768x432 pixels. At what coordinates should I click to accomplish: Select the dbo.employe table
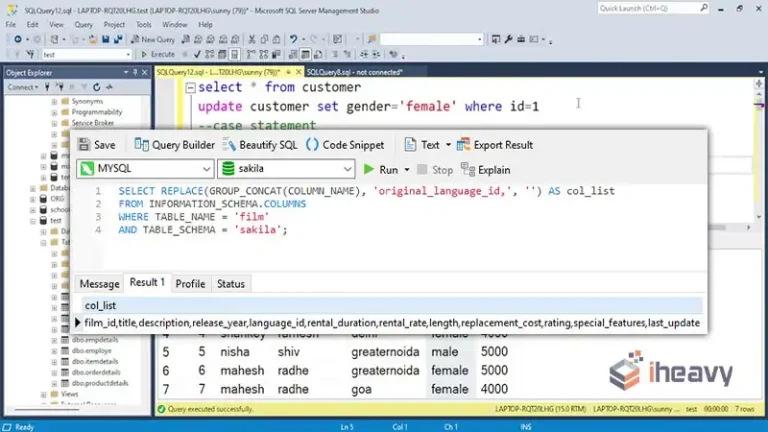point(92,351)
